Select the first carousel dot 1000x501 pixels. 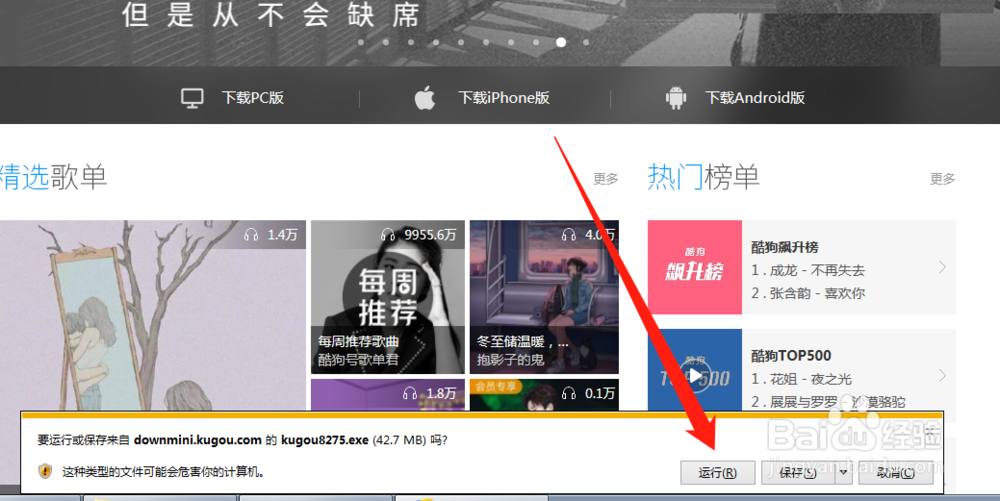361,43
